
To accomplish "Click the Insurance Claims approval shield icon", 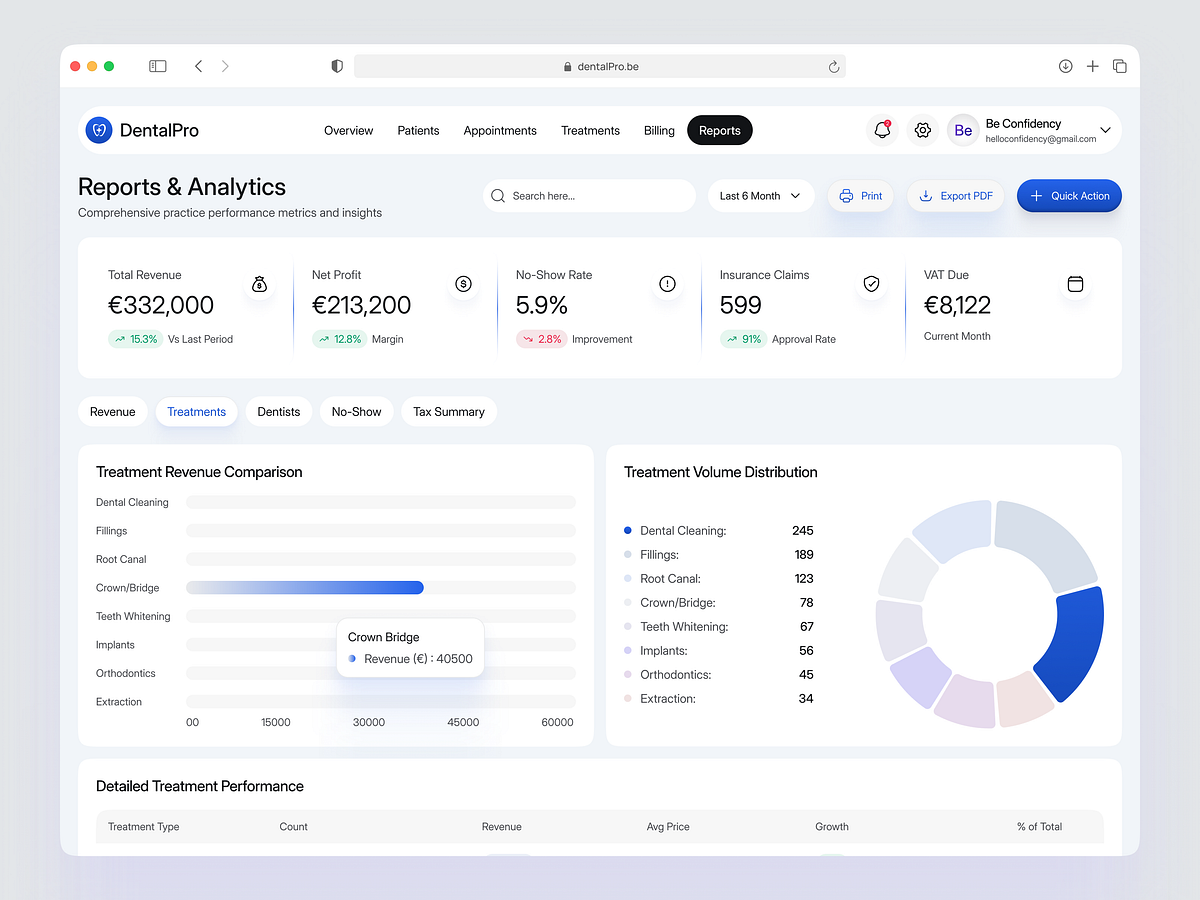I will pyautogui.click(x=872, y=284).
